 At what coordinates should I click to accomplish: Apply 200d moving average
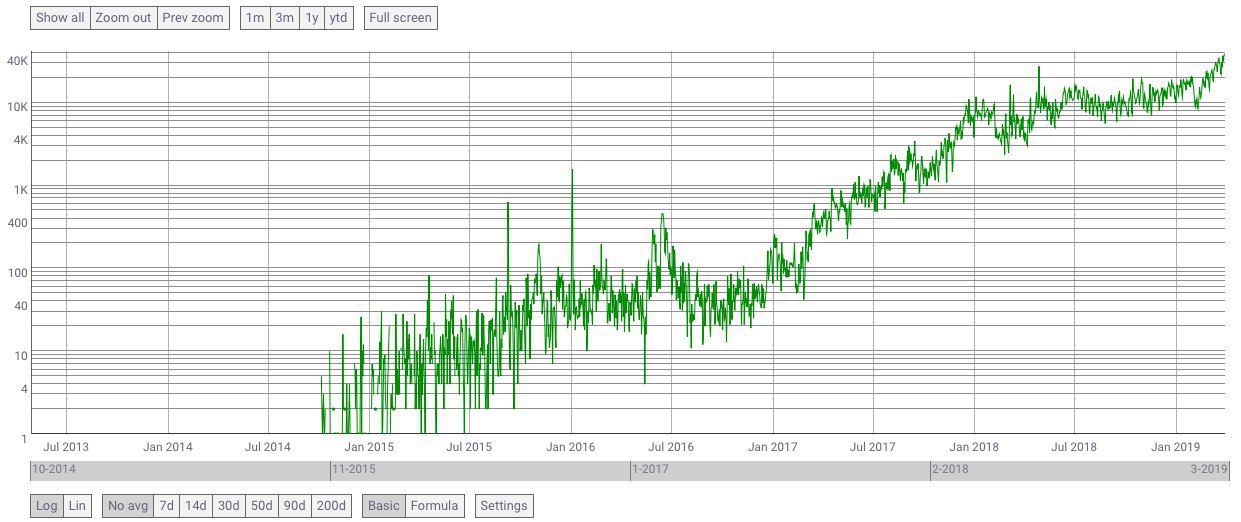330,506
